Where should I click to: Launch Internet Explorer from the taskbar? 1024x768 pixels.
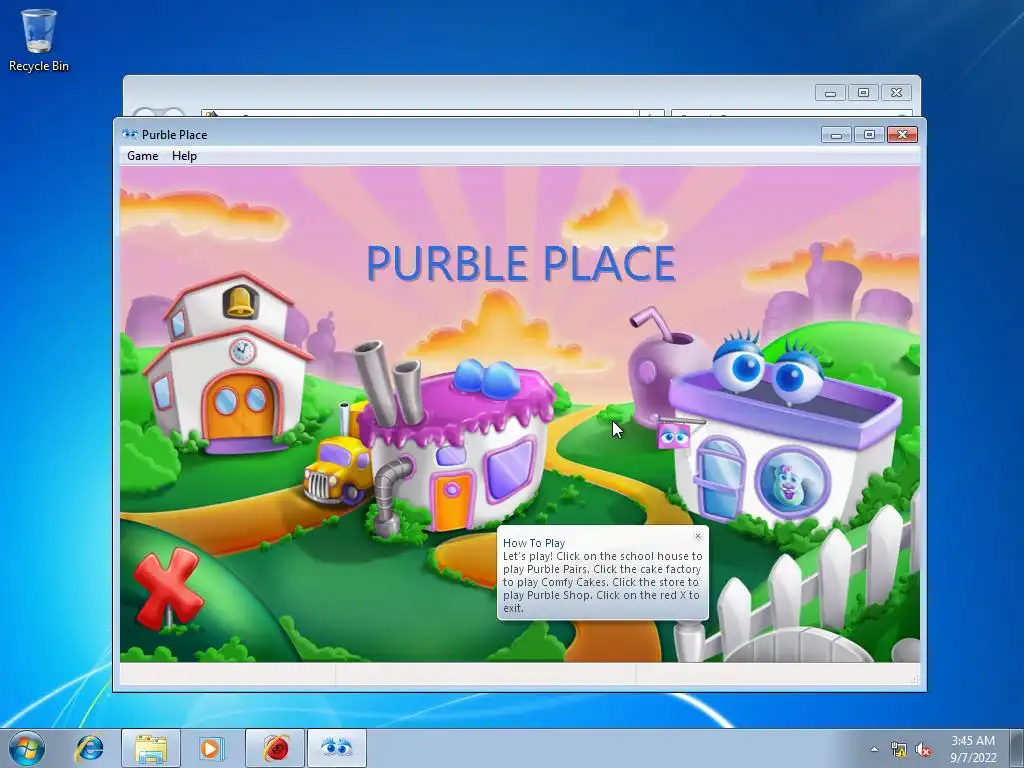[90, 748]
